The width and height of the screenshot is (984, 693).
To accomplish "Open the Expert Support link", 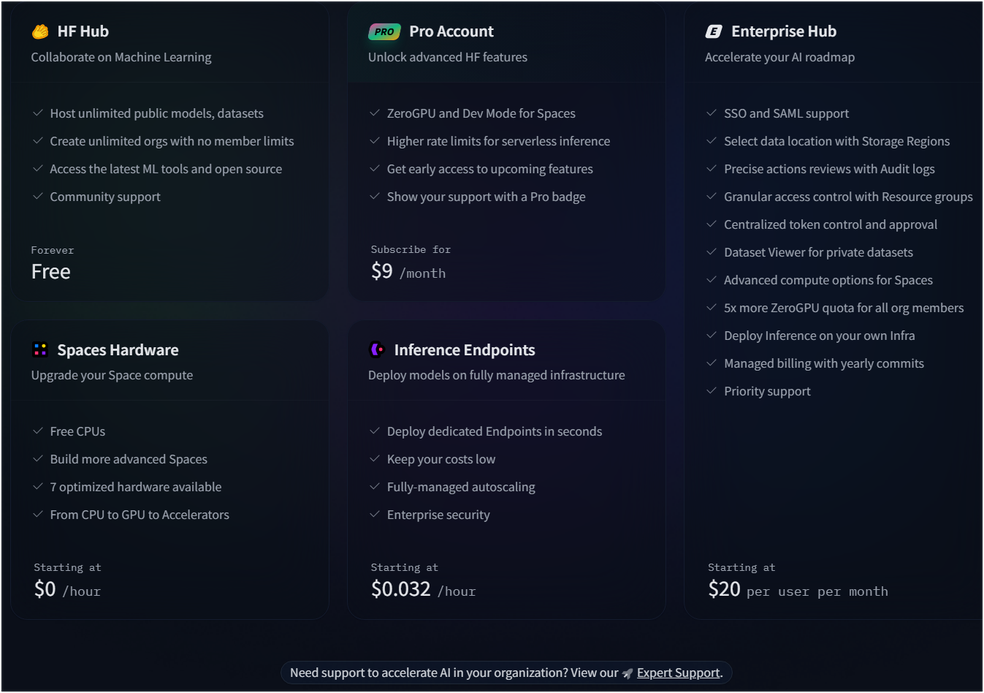I will tap(678, 673).
